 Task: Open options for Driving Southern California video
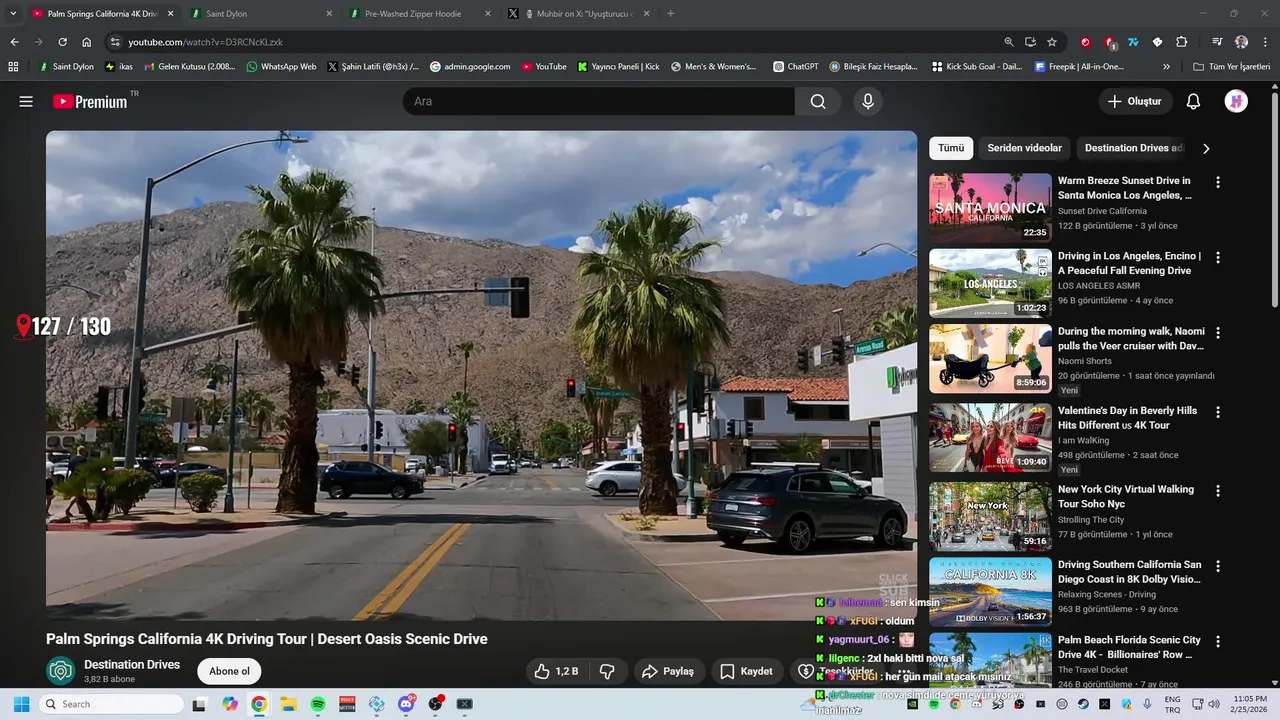(1218, 565)
